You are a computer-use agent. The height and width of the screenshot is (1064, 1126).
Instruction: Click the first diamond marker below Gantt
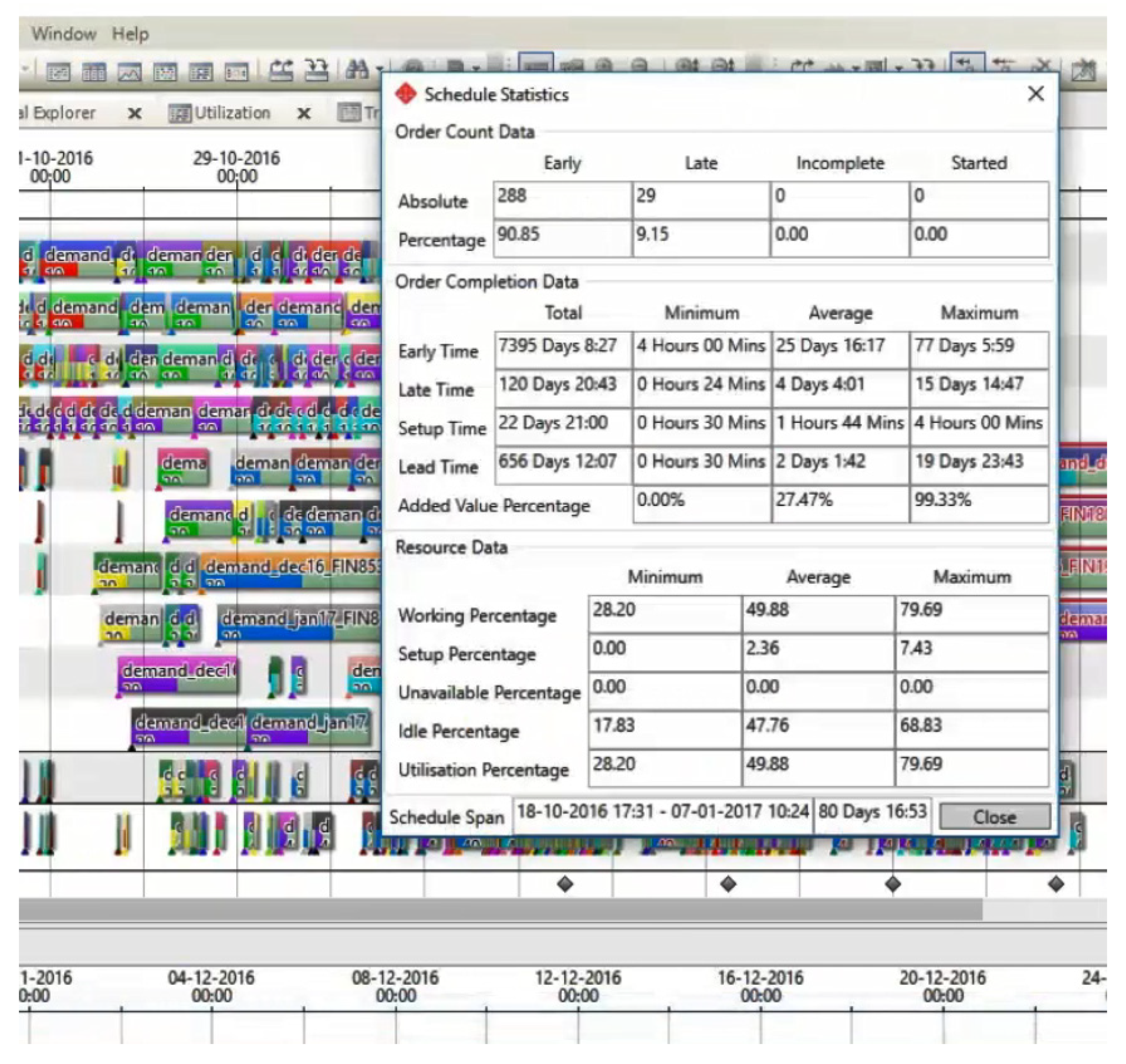(x=565, y=884)
